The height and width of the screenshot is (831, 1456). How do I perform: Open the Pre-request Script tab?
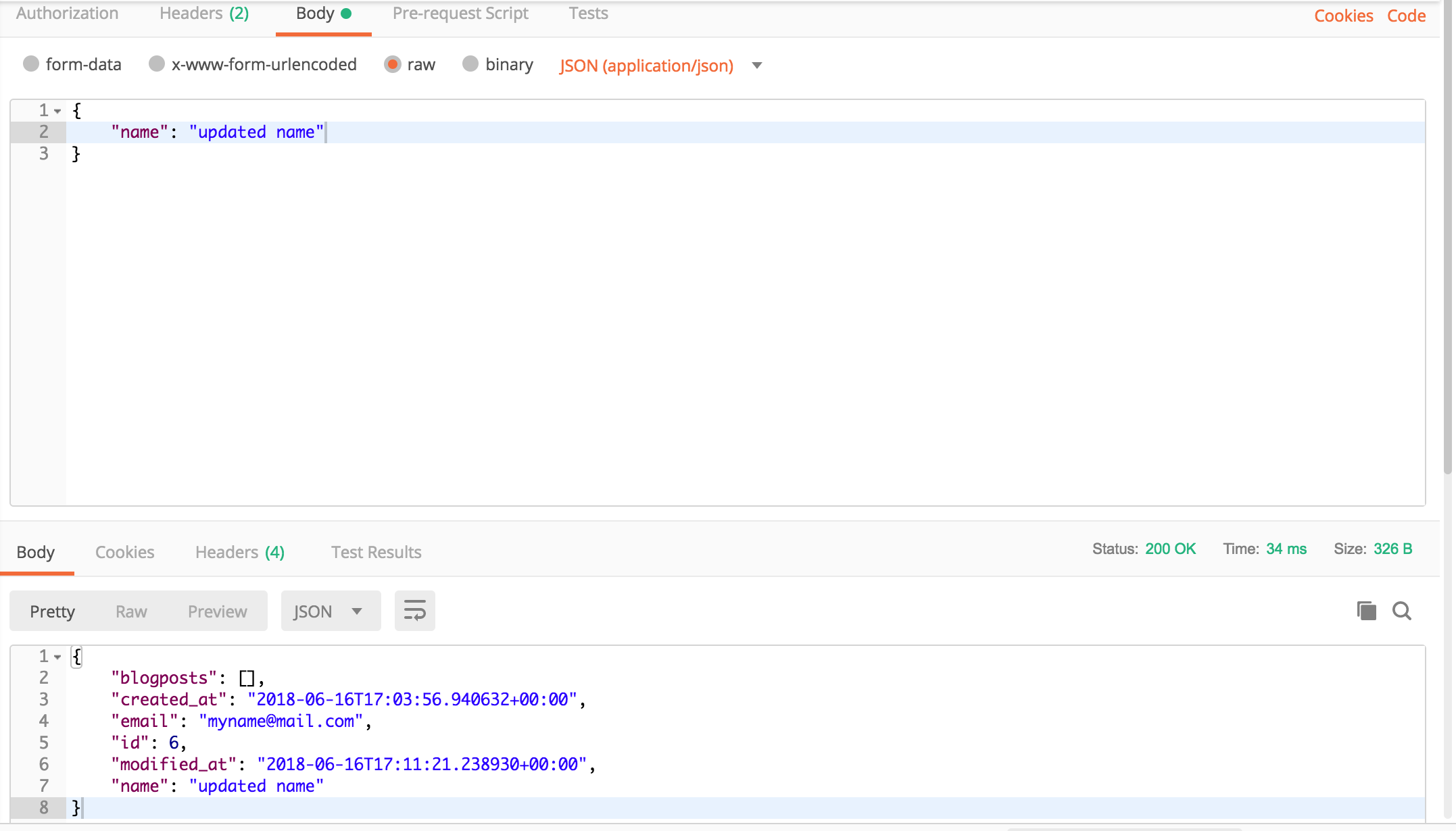point(460,14)
